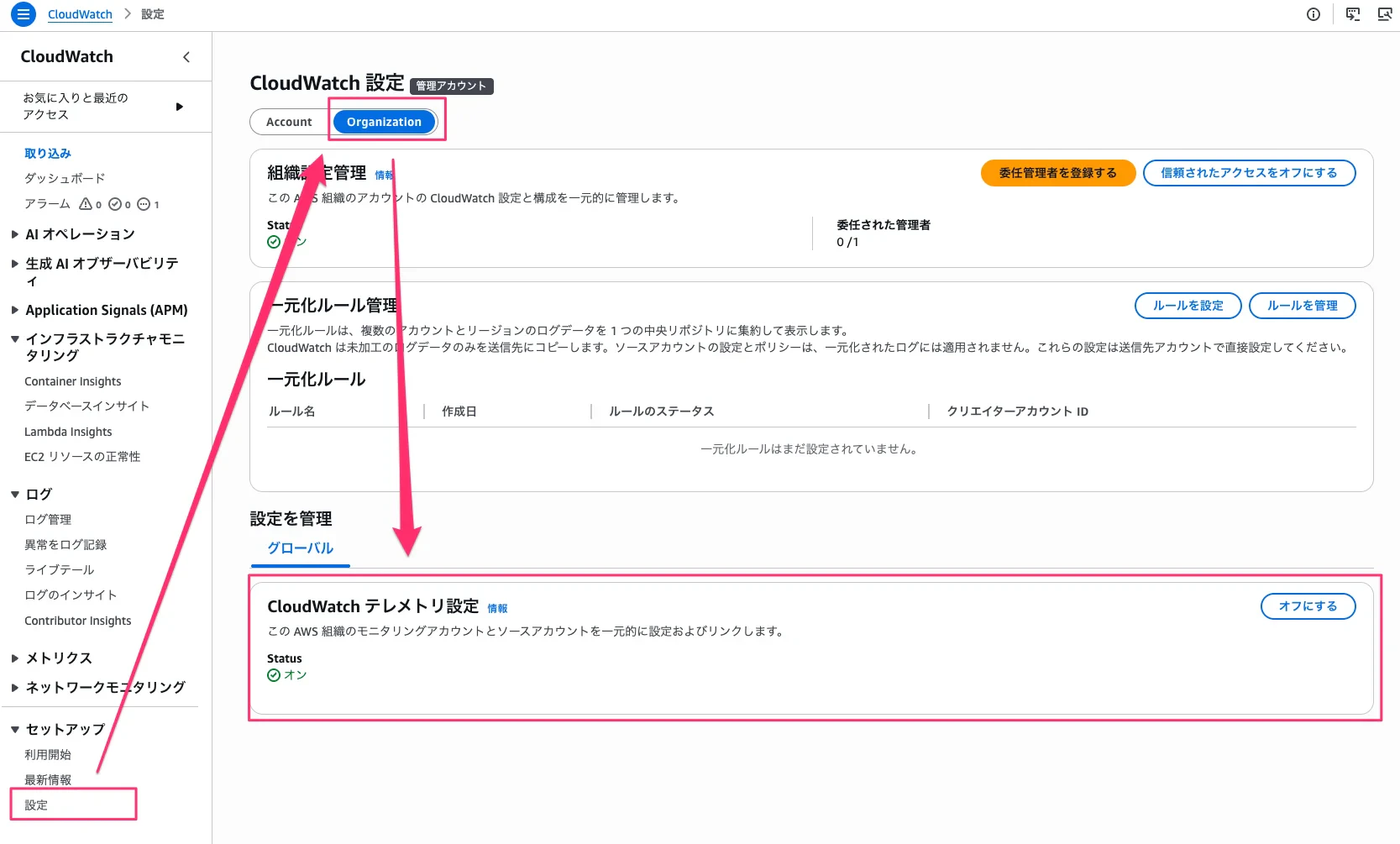Open データベースインサイト
Viewport: 1400px width, 844px height.
coord(87,406)
